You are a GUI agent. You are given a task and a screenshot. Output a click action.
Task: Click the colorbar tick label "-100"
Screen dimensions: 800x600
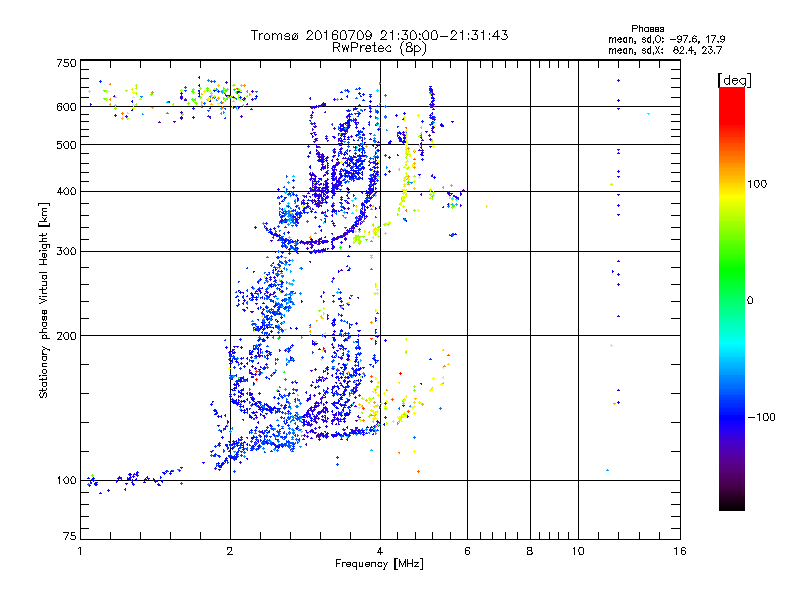(761, 417)
